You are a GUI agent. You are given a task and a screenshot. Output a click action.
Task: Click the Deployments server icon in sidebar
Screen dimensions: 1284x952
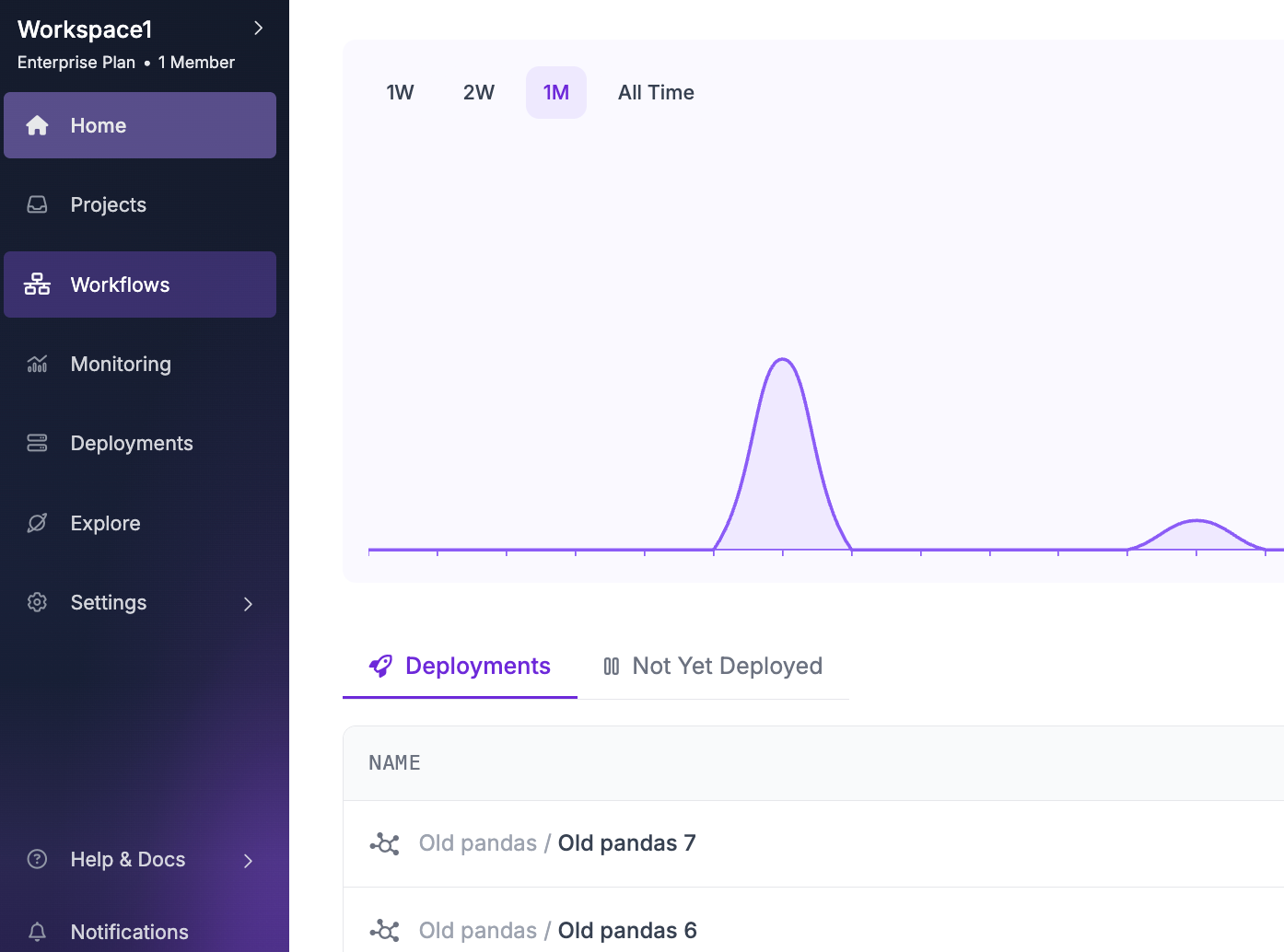(x=37, y=443)
